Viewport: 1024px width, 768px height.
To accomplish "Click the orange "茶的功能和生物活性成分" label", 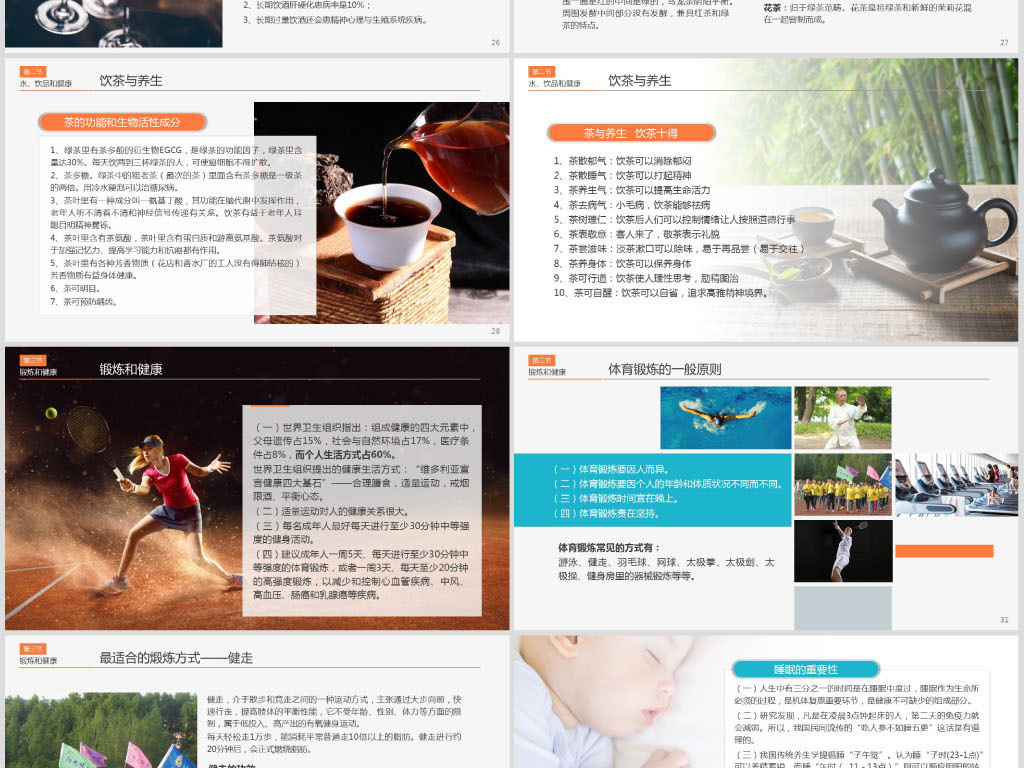I will [x=122, y=122].
